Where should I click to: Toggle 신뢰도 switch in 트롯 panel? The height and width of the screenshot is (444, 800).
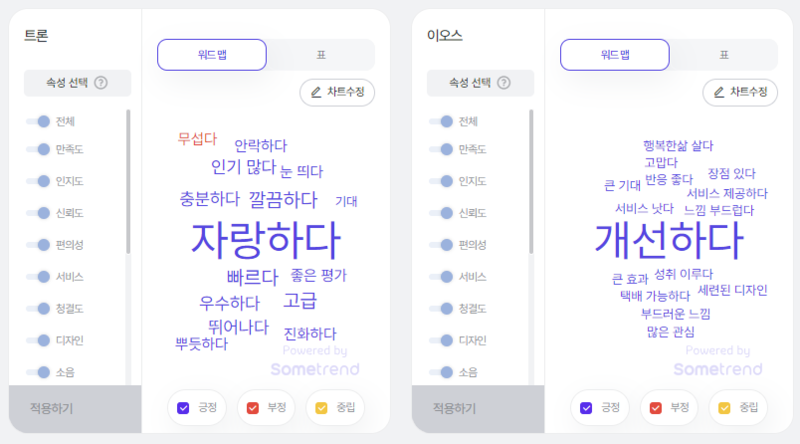pos(38,213)
